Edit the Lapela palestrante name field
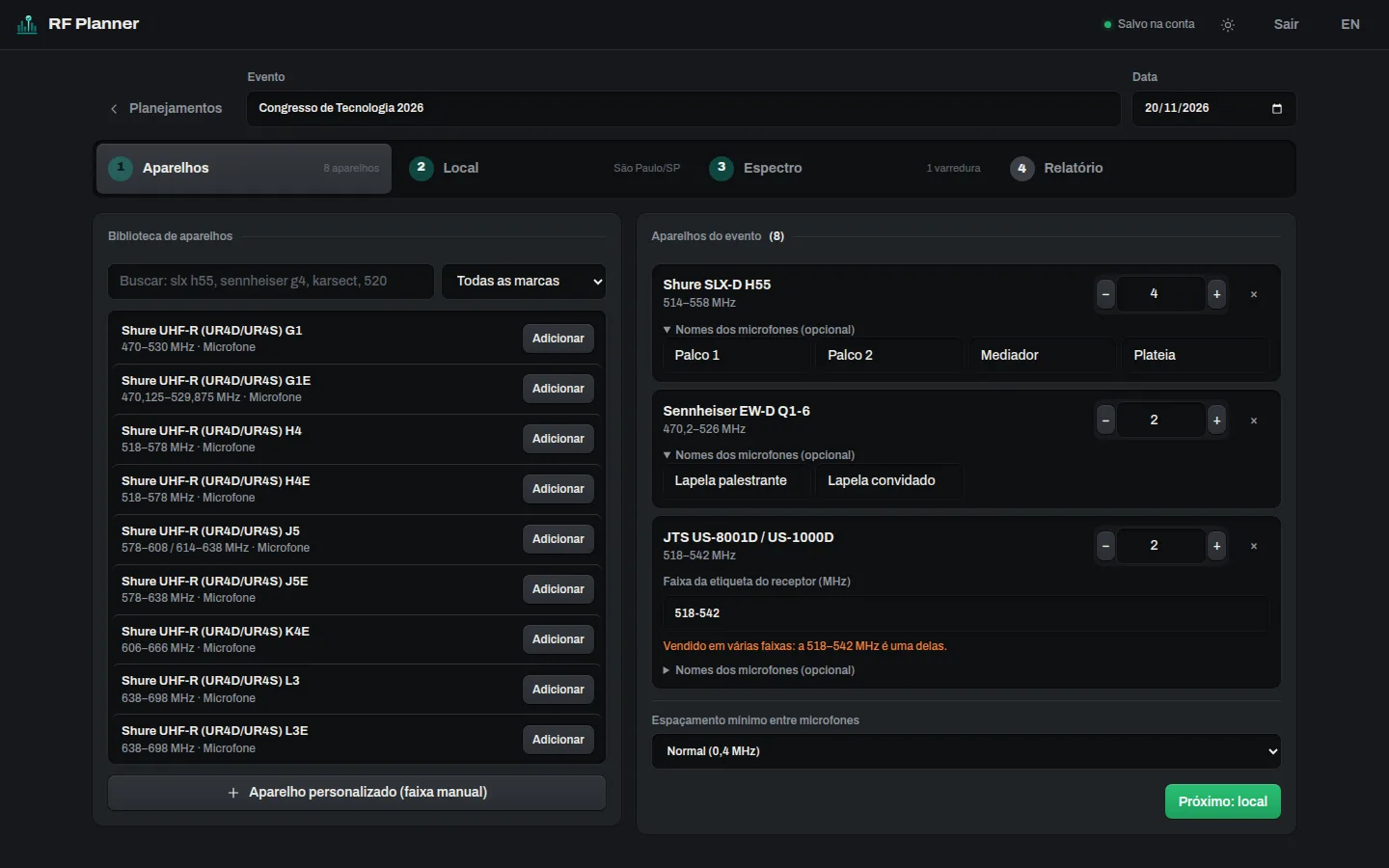This screenshot has height=868, width=1389. (x=738, y=480)
